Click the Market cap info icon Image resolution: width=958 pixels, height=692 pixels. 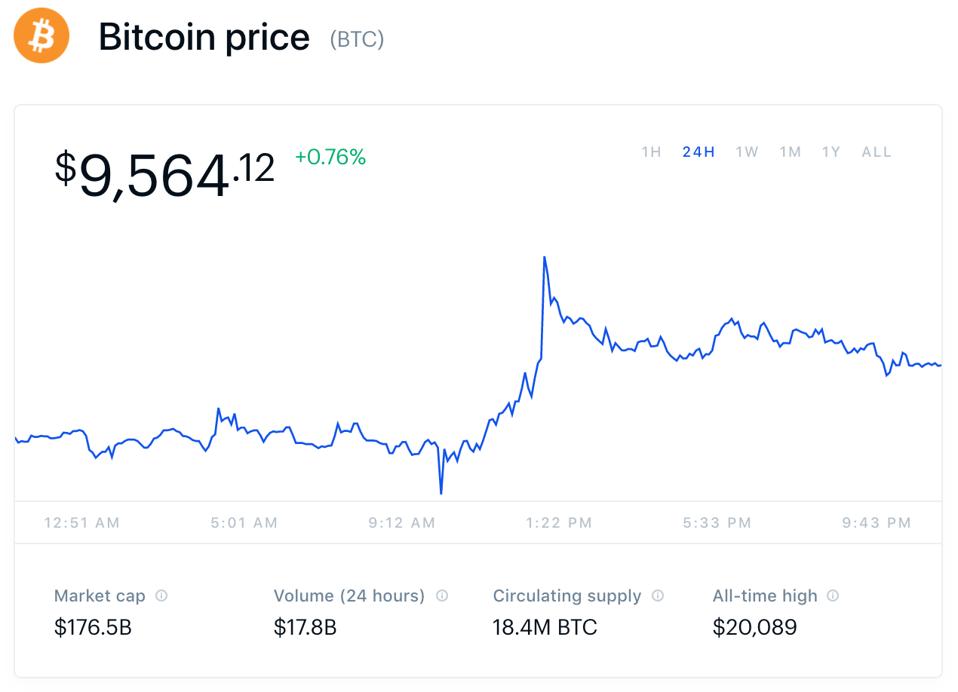coord(162,595)
